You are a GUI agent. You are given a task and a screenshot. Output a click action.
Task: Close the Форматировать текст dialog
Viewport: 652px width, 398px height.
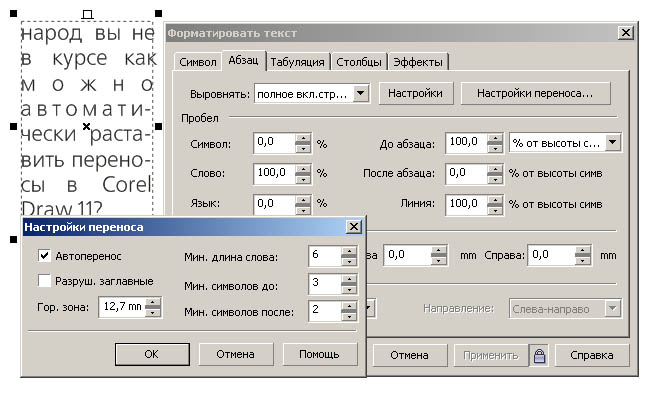tap(625, 32)
